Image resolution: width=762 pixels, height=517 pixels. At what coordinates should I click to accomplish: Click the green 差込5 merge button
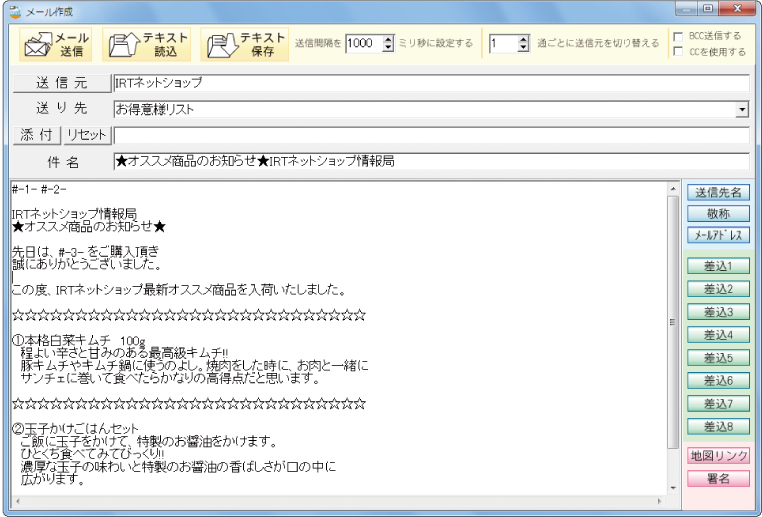tap(718, 358)
